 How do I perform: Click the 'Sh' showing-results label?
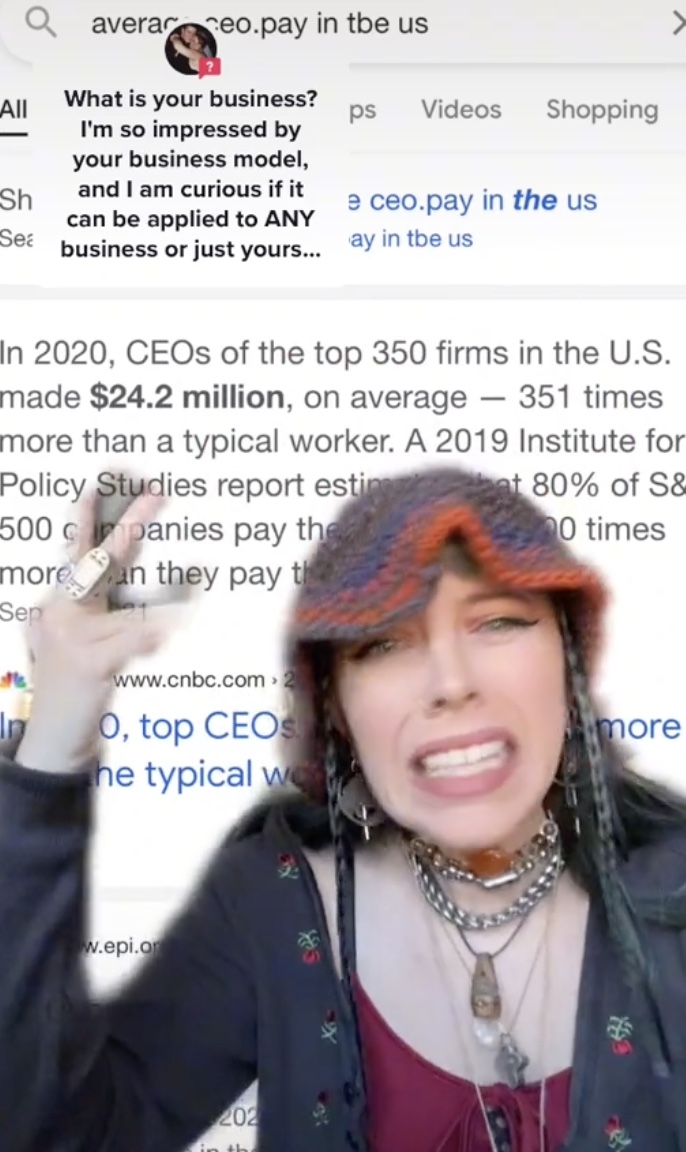[16, 199]
